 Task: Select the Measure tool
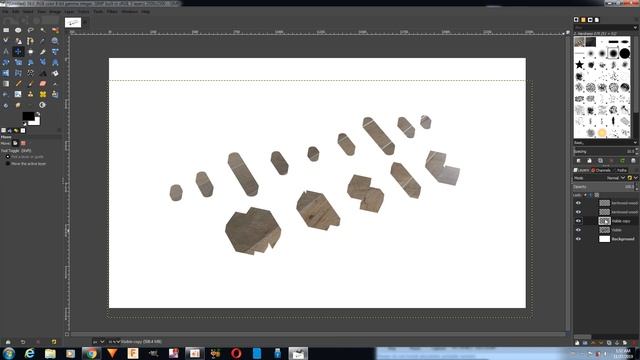coord(6,51)
